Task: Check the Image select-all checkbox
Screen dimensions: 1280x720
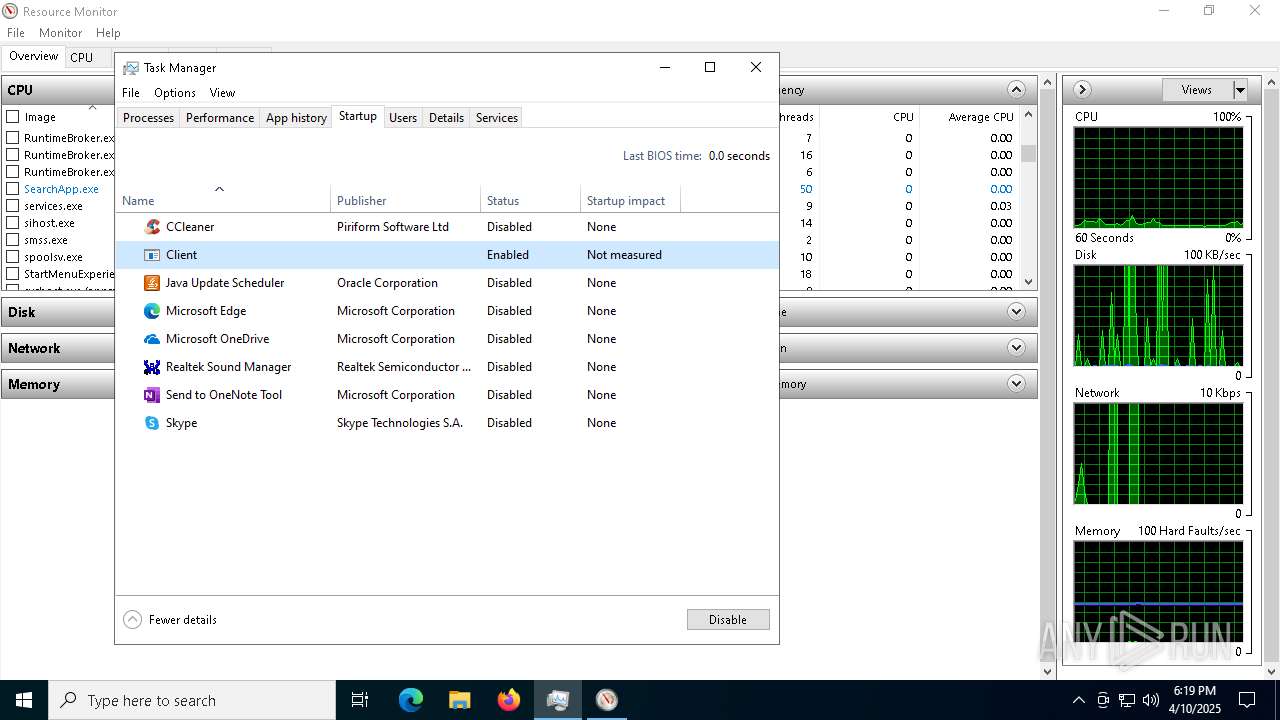Action: coord(13,117)
